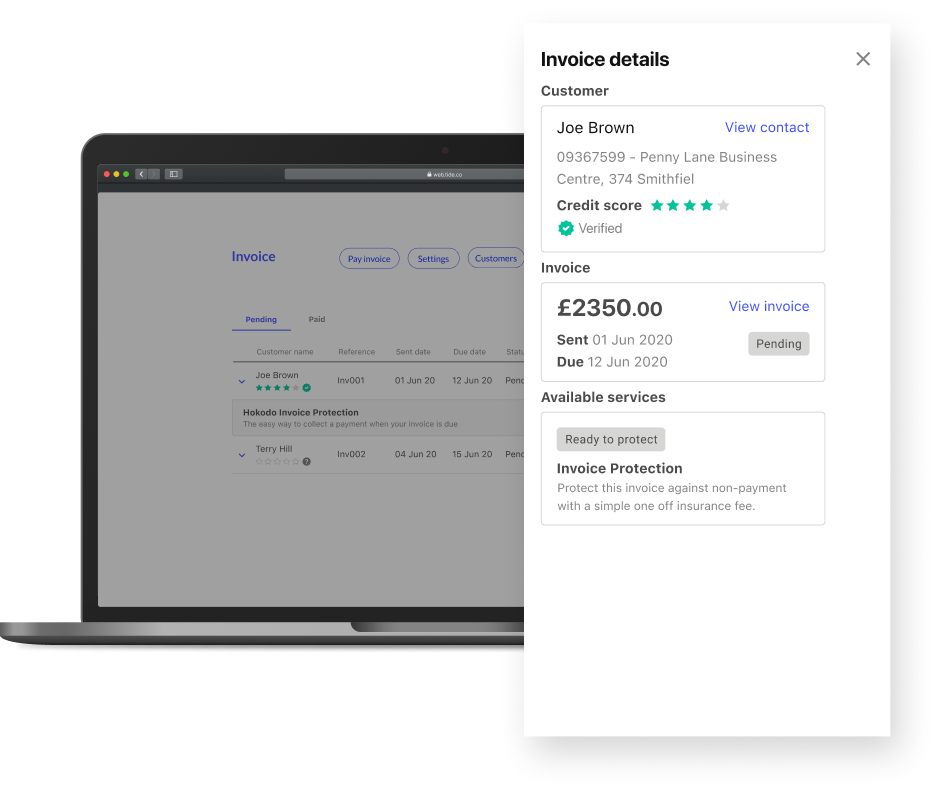Click the Pay invoice button
This screenshot has width=939, height=792.
(x=369, y=258)
